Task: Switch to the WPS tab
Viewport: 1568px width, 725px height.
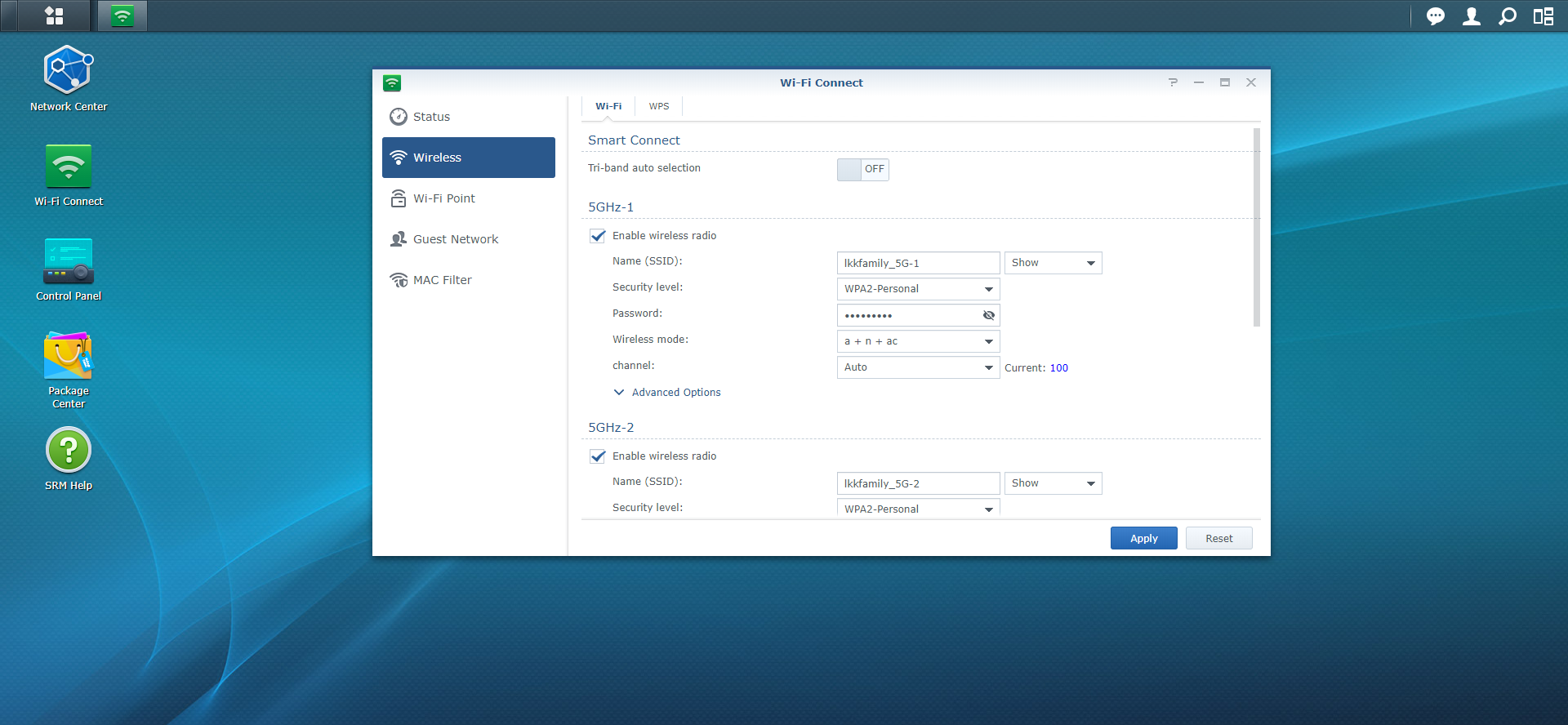Action: tap(659, 106)
